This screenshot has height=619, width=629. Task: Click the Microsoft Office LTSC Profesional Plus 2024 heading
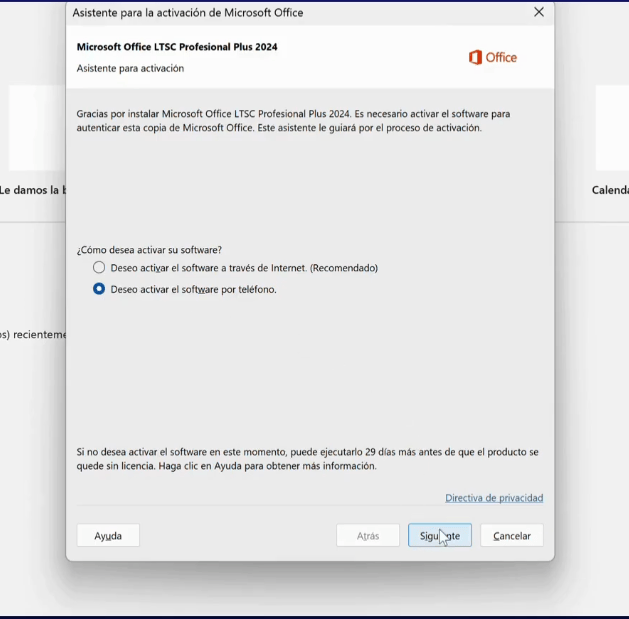(177, 47)
